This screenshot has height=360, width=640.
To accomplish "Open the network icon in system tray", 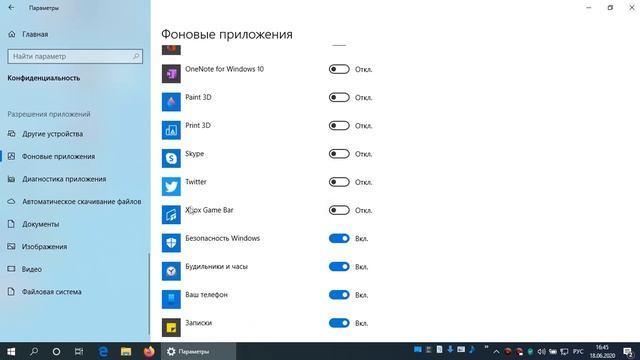I will click(x=564, y=351).
